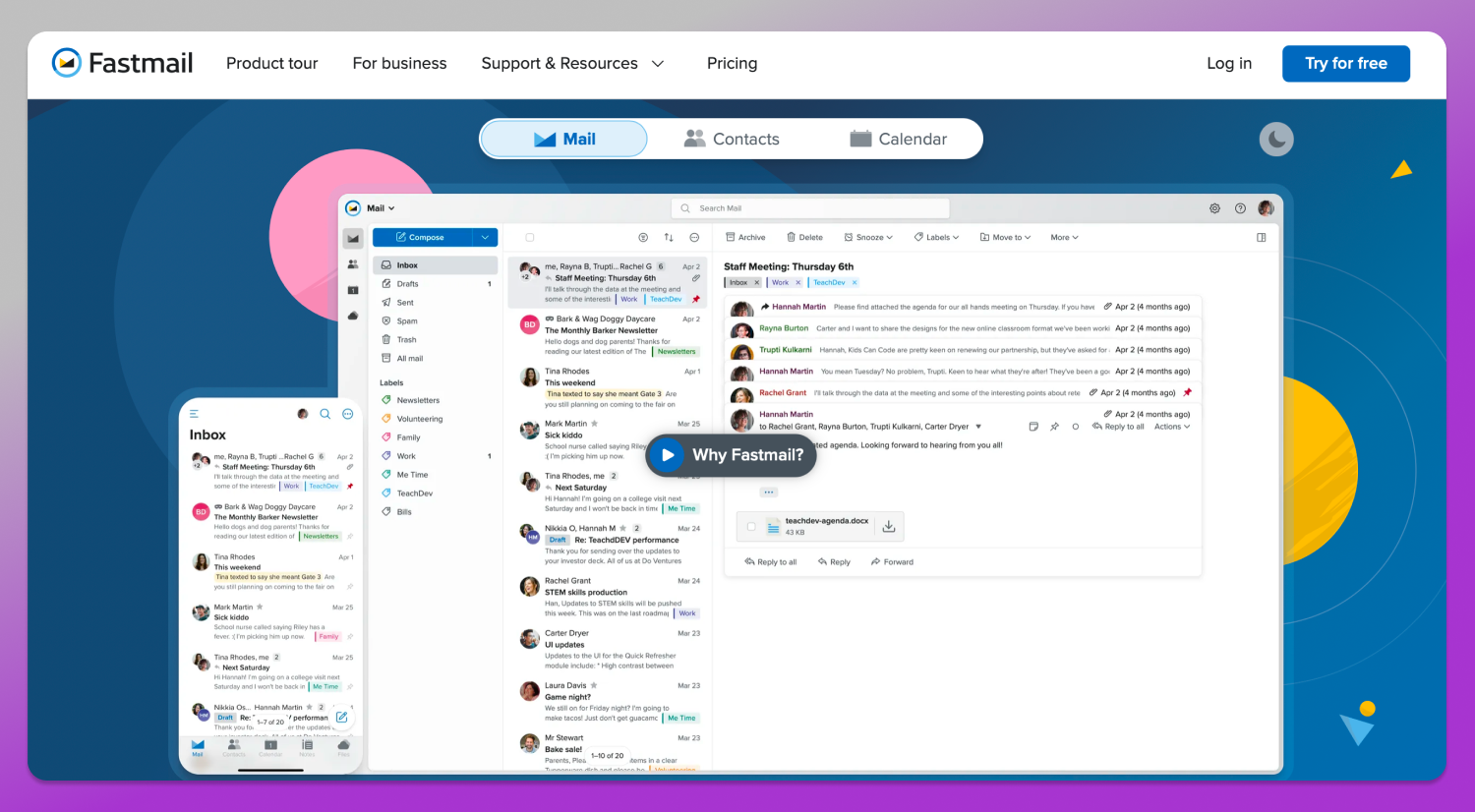Open the Actions dropdown in the message
Viewport: 1475px width, 812px height.
pos(1172,427)
